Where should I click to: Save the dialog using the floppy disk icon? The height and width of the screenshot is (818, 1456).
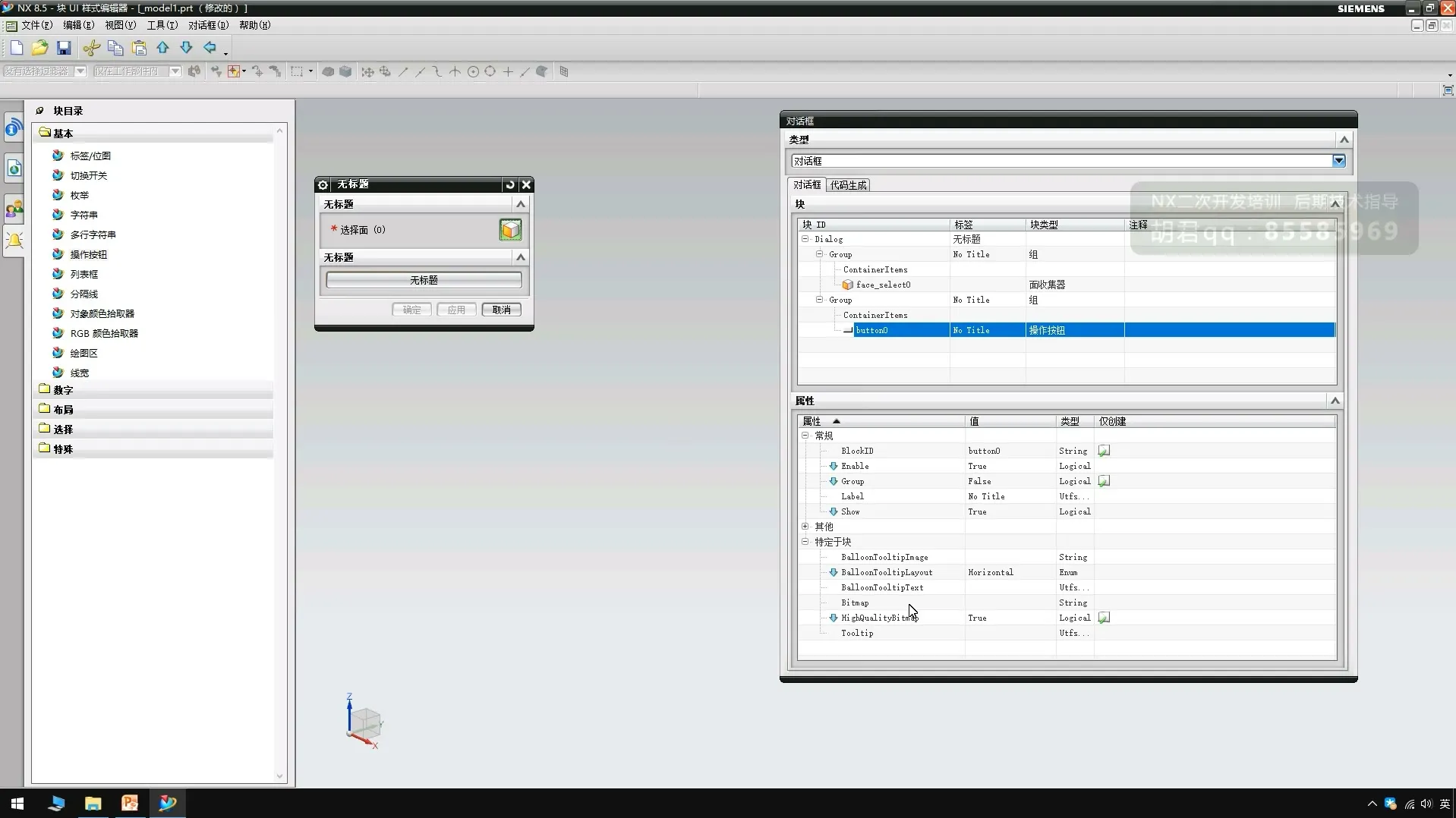tap(64, 48)
